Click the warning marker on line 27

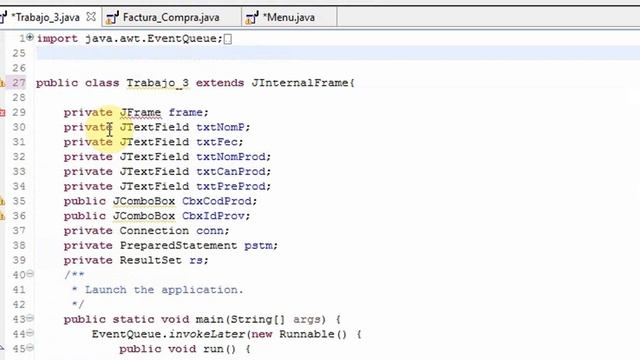pos(2,83)
